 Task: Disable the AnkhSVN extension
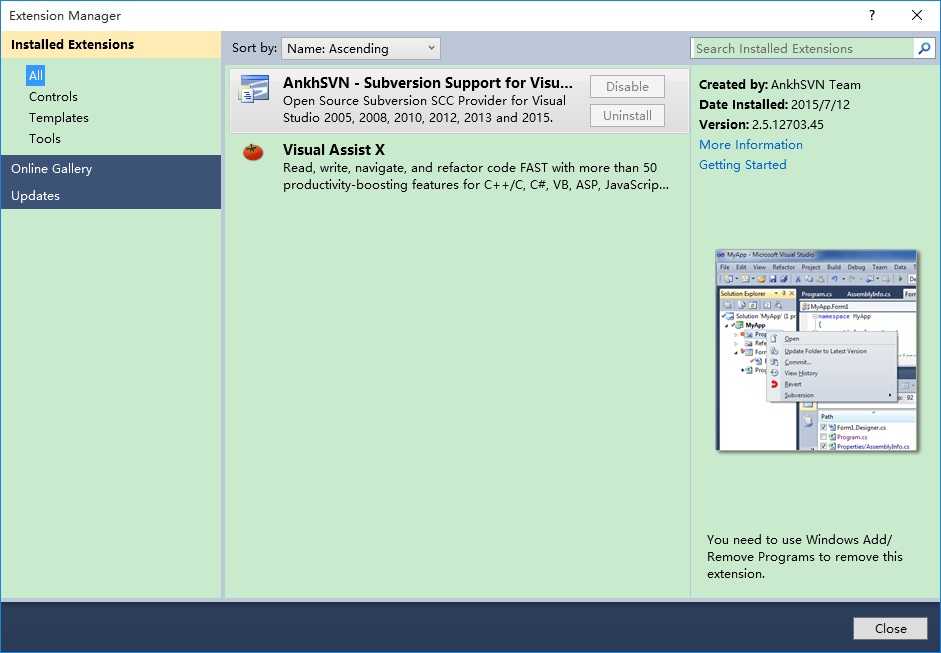point(627,86)
